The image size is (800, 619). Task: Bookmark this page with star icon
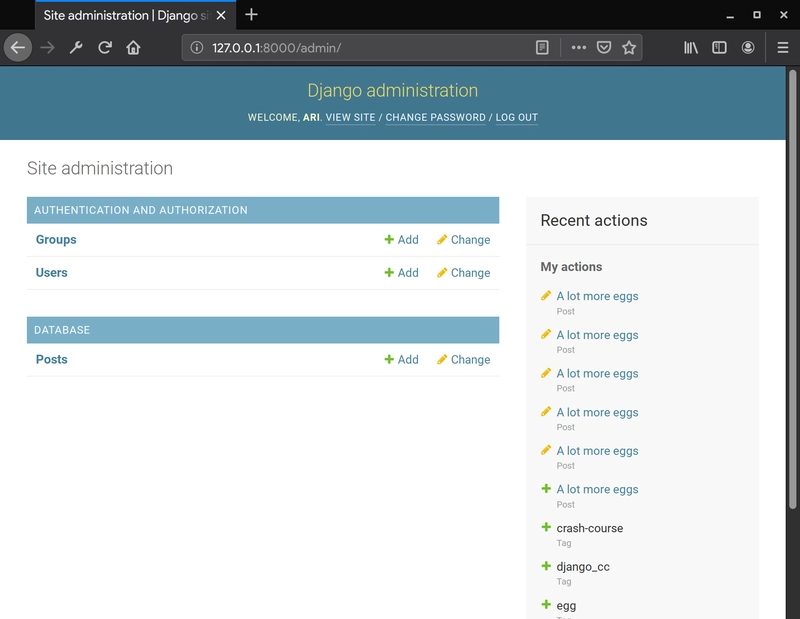629,48
